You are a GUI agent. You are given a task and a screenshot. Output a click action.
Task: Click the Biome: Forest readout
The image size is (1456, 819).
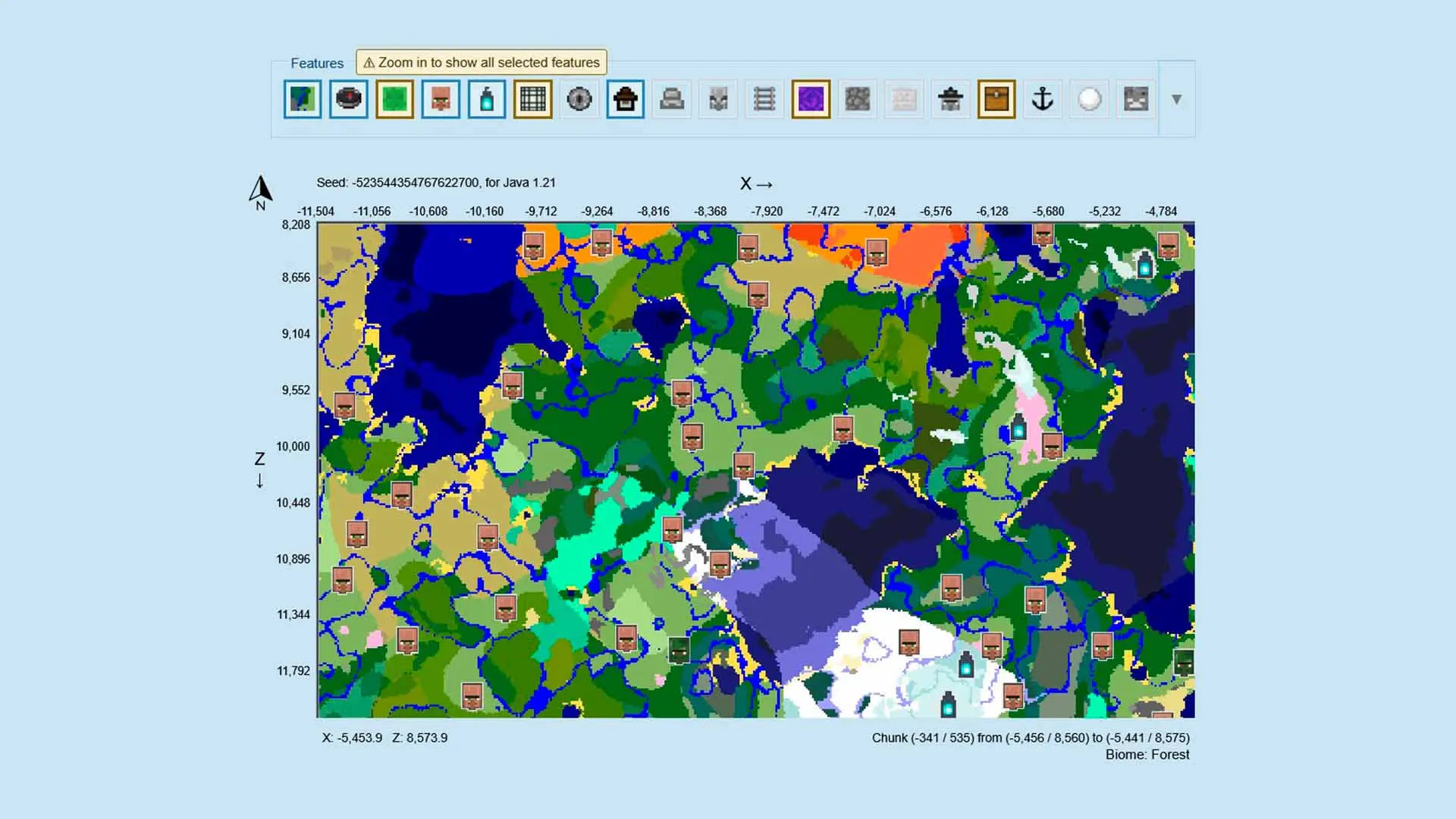[x=1147, y=755]
